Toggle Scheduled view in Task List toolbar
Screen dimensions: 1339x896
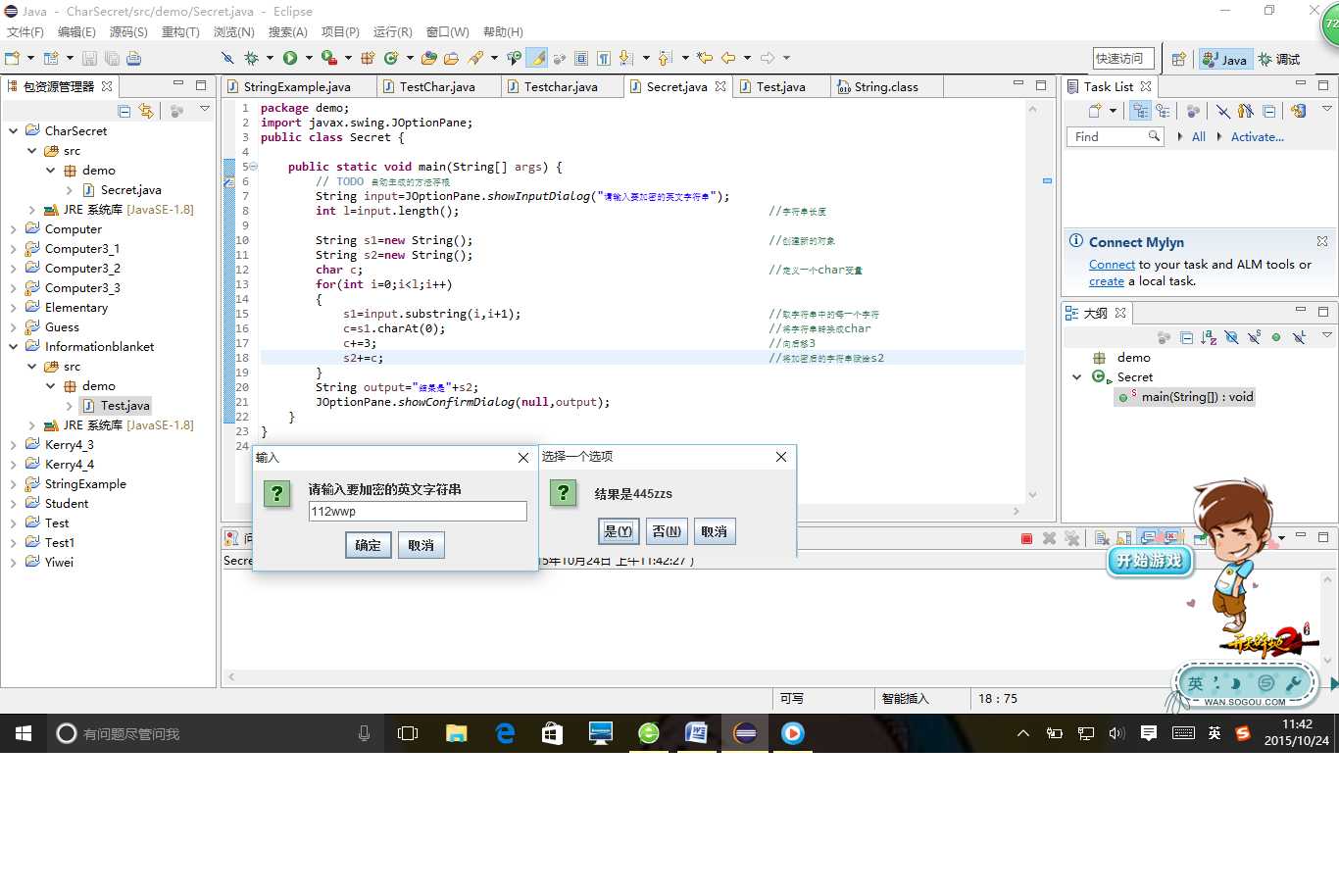coord(1163,112)
